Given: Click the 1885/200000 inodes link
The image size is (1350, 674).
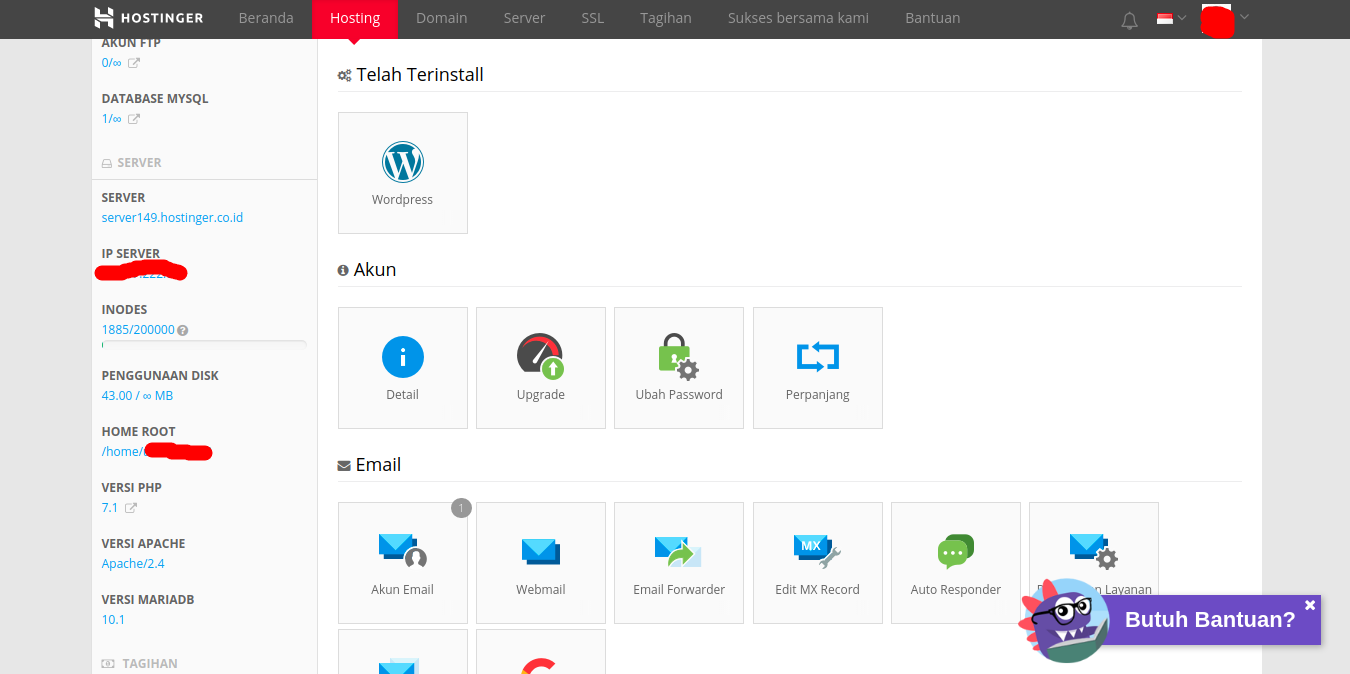Looking at the screenshot, I should [138, 330].
